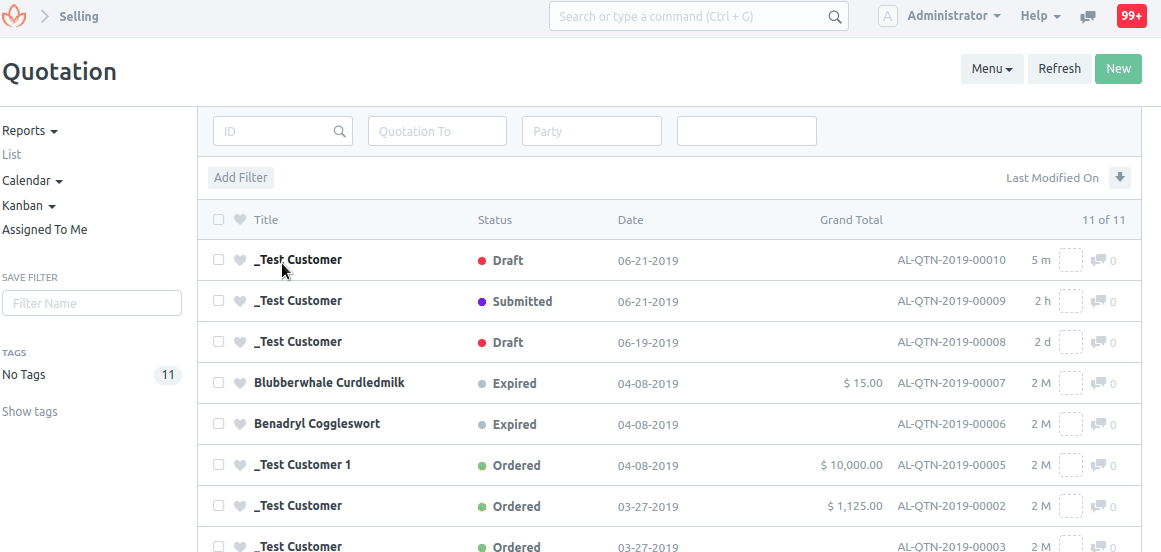Open the ERPNext home logo
The width and height of the screenshot is (1161, 552).
pyautogui.click(x=14, y=16)
